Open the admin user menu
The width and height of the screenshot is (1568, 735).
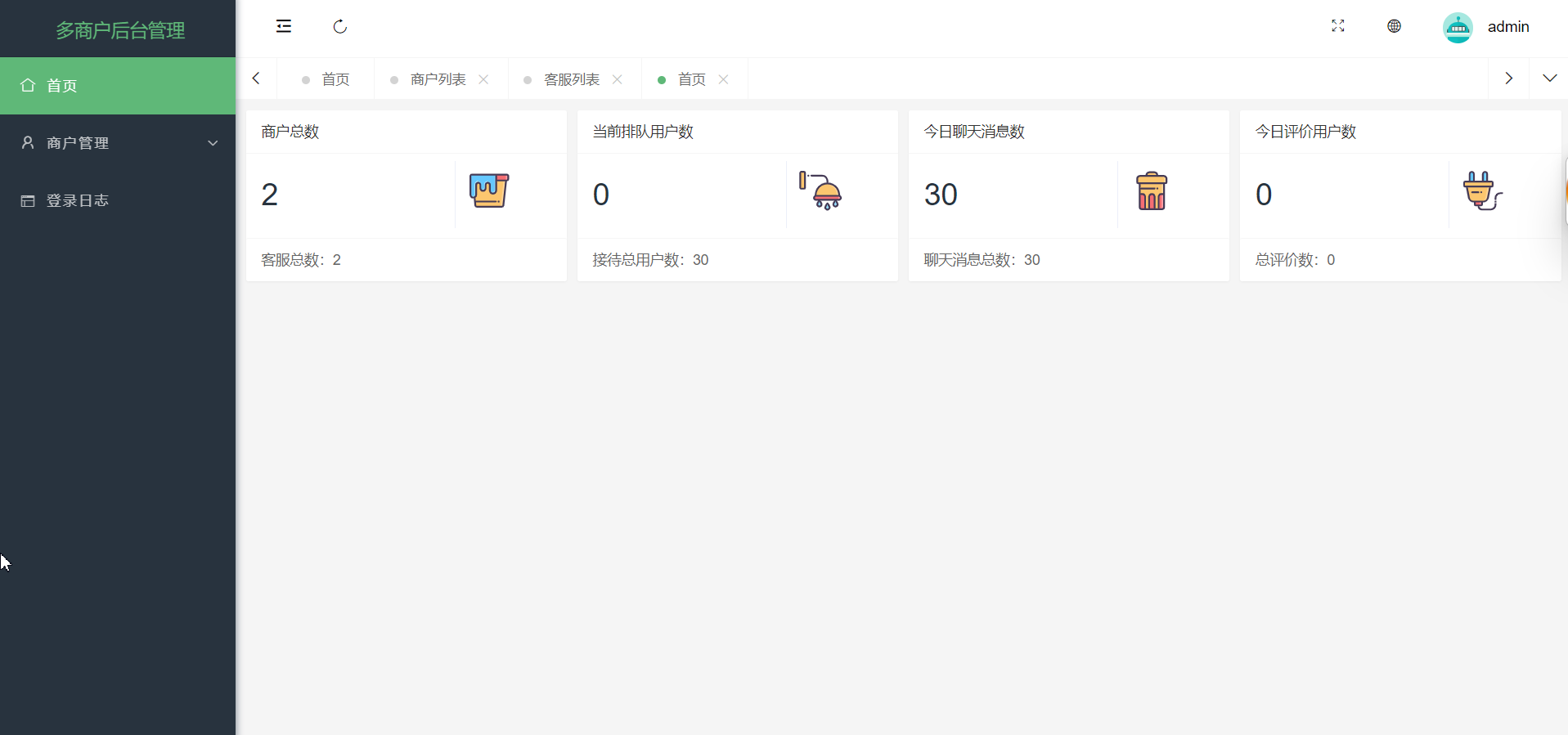tap(1508, 27)
